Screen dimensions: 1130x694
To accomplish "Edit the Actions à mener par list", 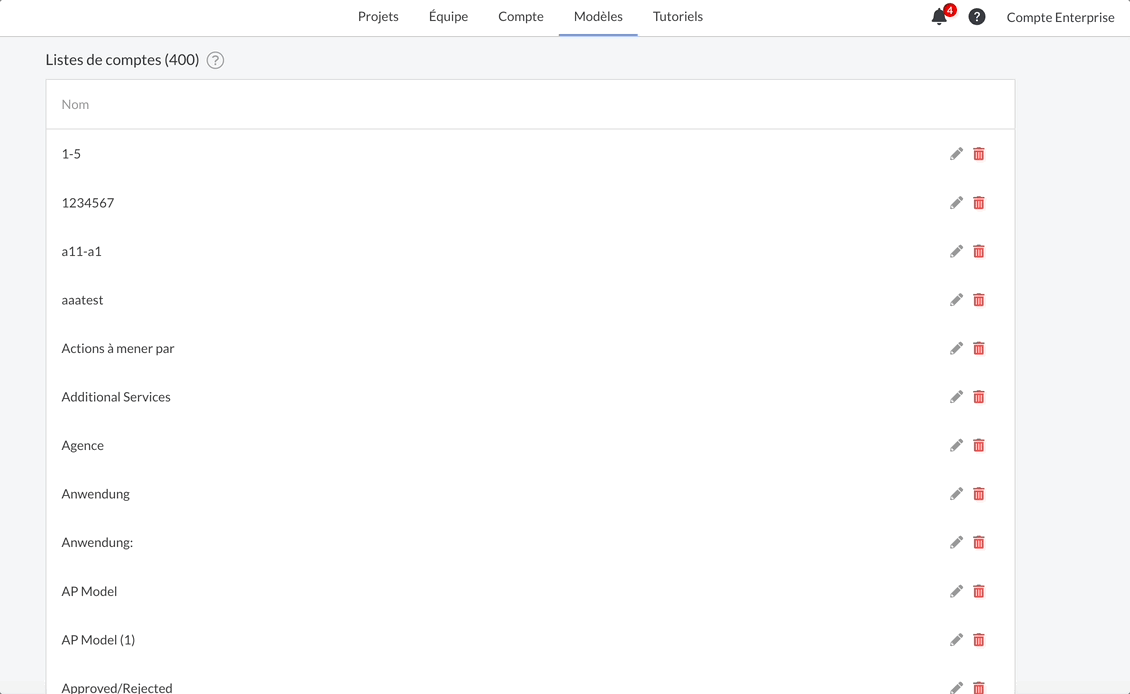I will point(956,348).
